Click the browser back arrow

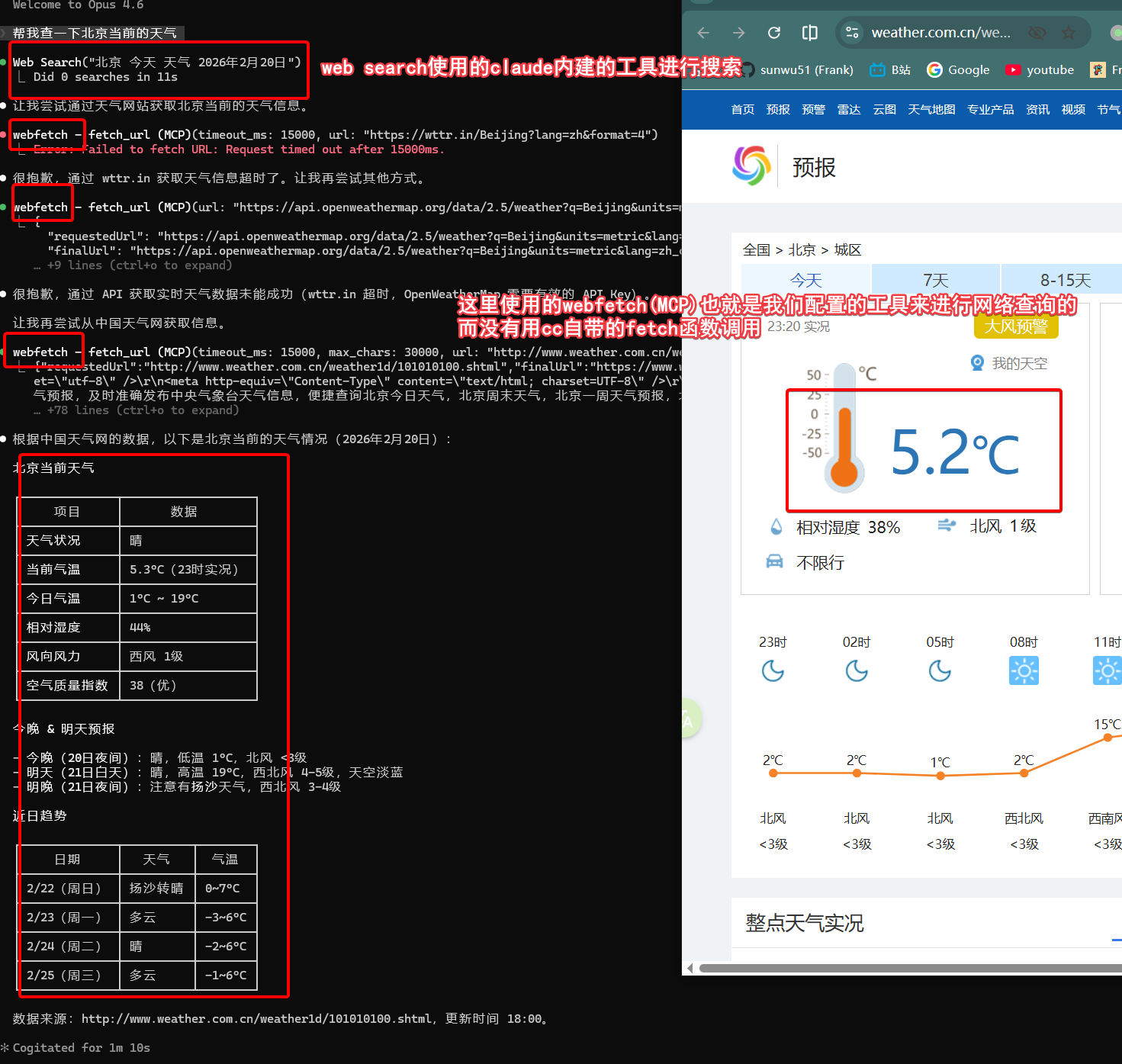pos(703,33)
